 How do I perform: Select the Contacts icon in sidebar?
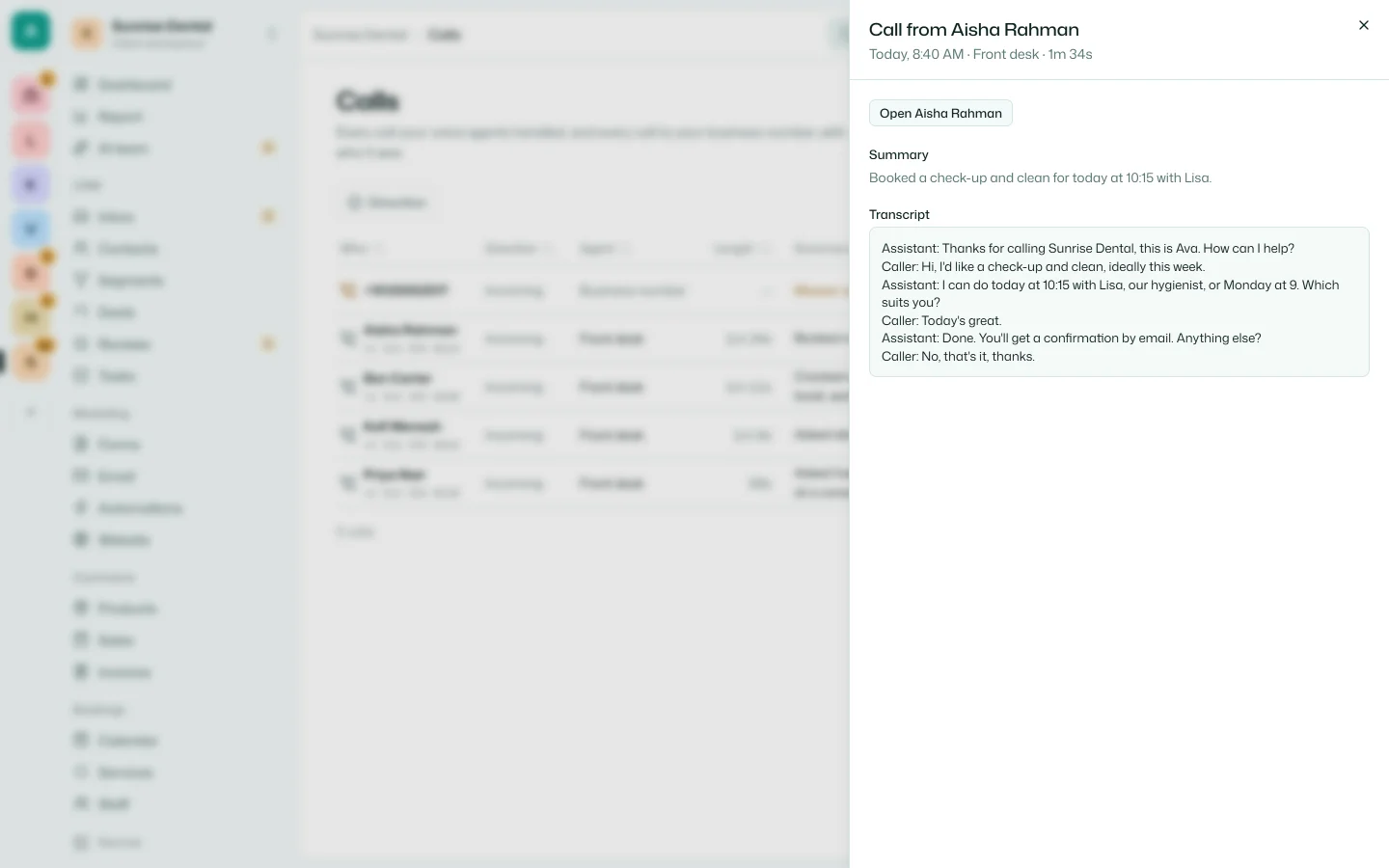click(81, 249)
